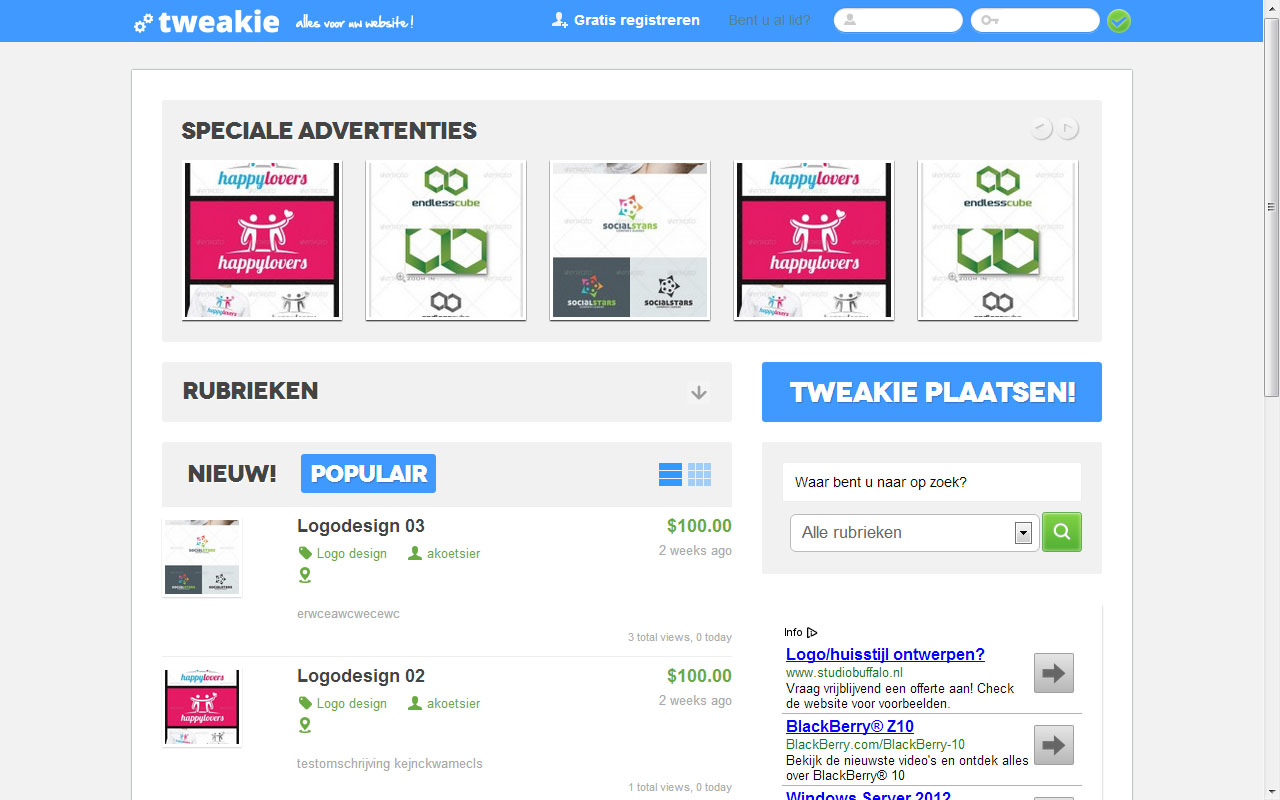Click the second happylovers special ad thumbnail
Screen dimensions: 1280x800
pyautogui.click(x=814, y=241)
